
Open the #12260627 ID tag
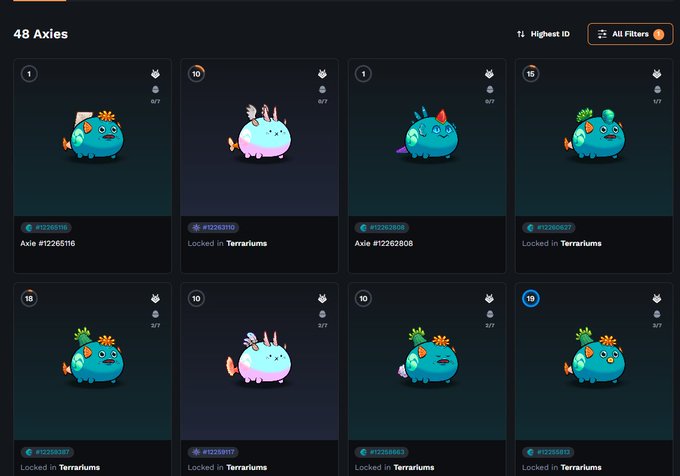click(549, 228)
